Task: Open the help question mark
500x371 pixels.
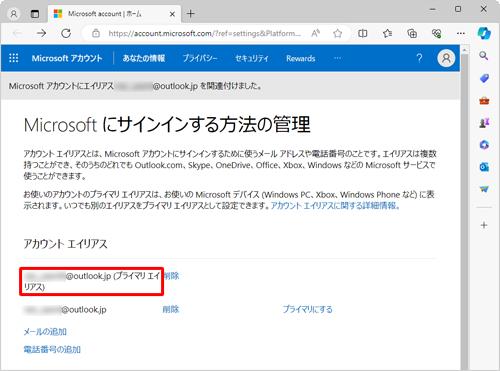Action: click(419, 58)
